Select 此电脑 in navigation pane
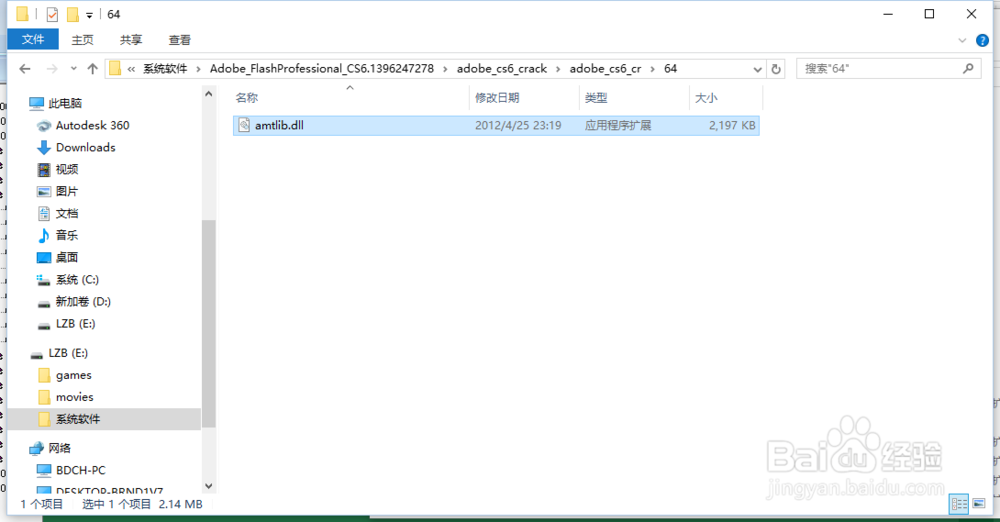The width and height of the screenshot is (1000, 522). tap(65, 103)
